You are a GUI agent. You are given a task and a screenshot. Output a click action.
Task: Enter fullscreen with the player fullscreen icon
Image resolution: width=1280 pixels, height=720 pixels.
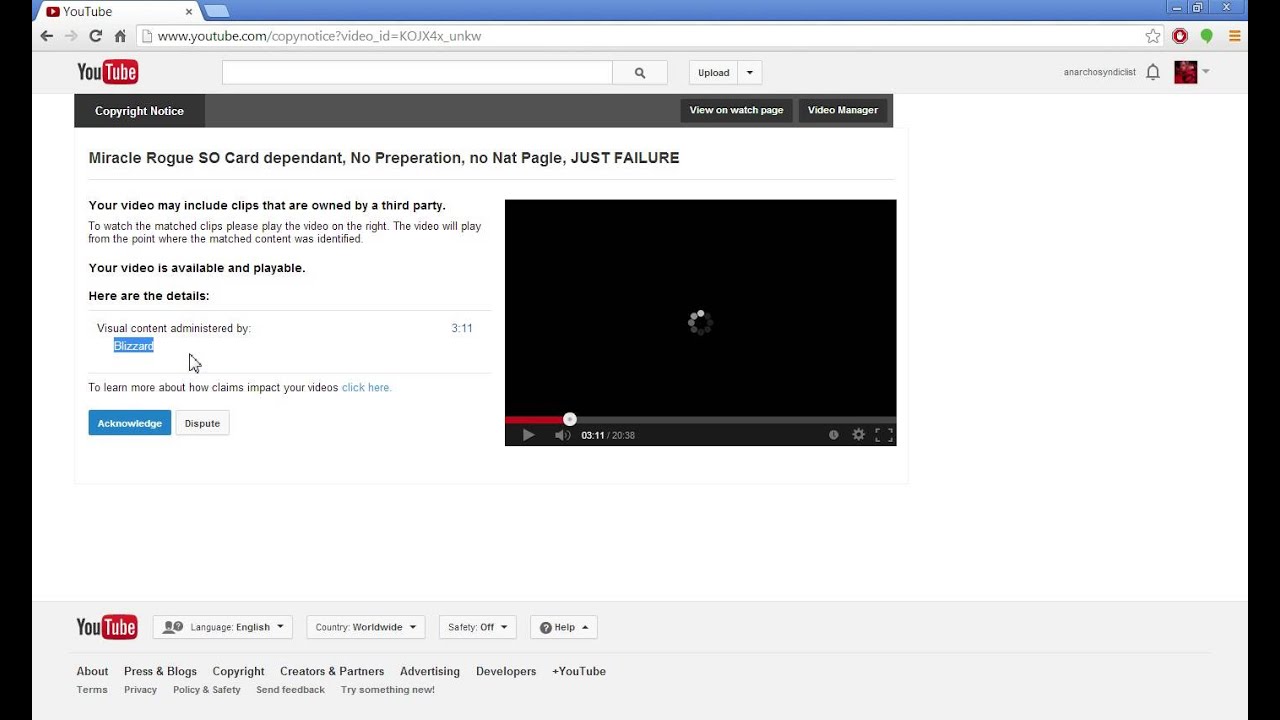[884, 435]
